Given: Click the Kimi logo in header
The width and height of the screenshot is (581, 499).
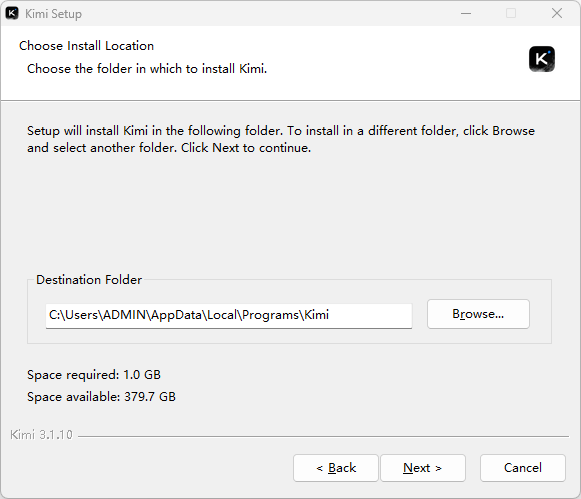Looking at the screenshot, I should (x=542, y=59).
